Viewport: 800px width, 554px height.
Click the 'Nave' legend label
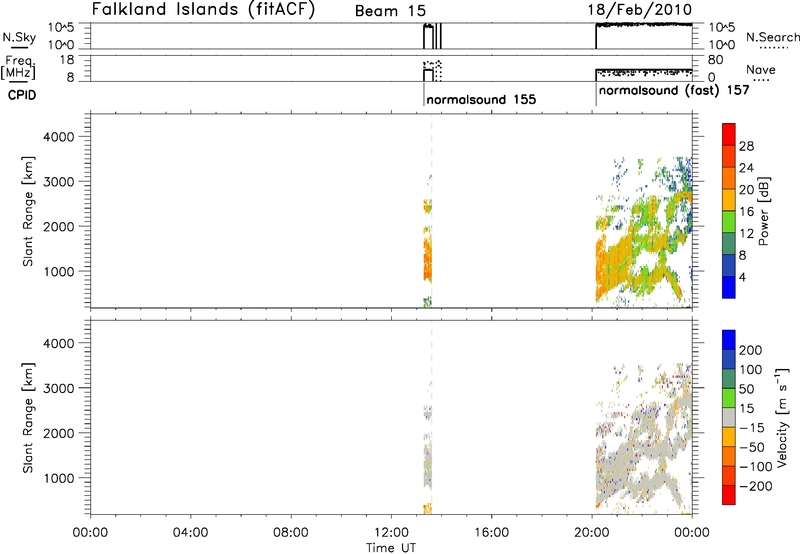point(761,70)
